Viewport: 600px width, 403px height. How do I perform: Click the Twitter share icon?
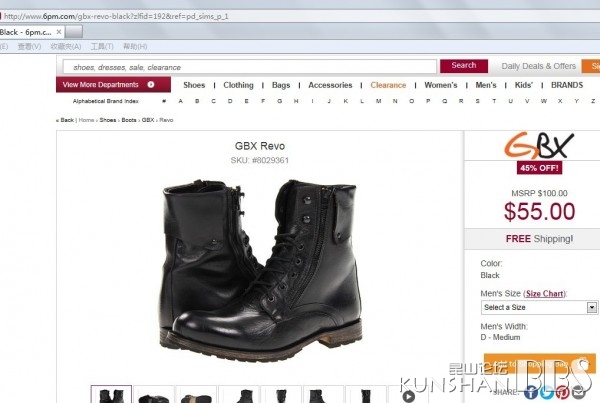point(547,393)
